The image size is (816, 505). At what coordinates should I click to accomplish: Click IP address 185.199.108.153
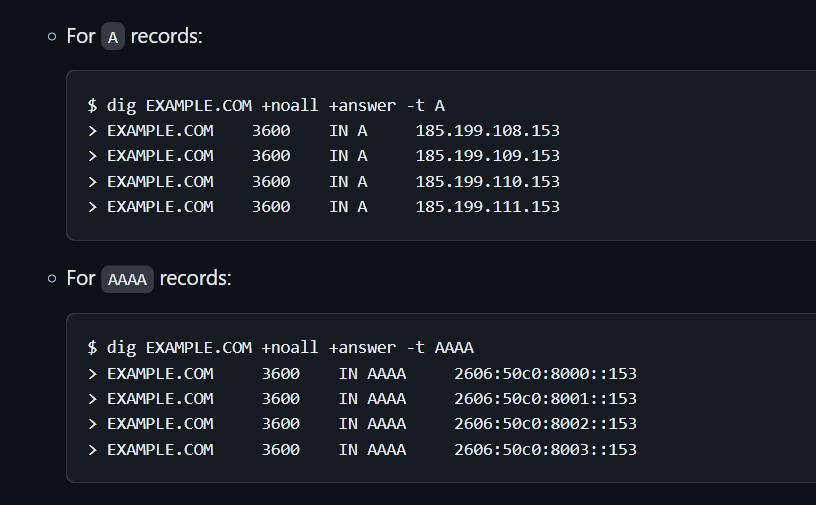488,131
